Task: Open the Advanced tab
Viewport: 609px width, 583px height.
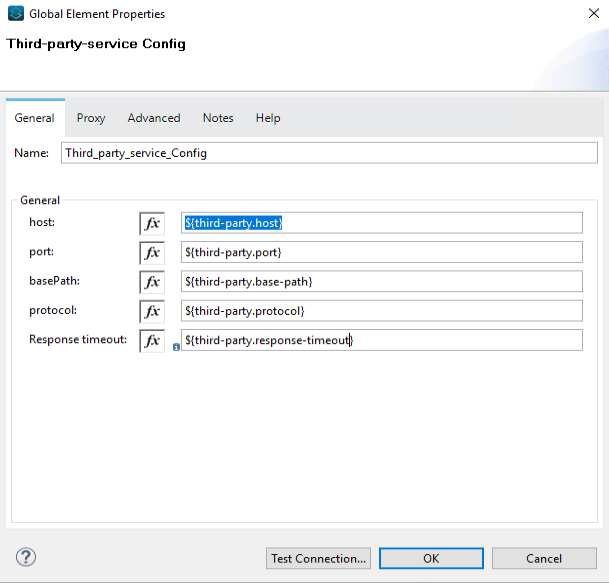Action: tap(154, 118)
